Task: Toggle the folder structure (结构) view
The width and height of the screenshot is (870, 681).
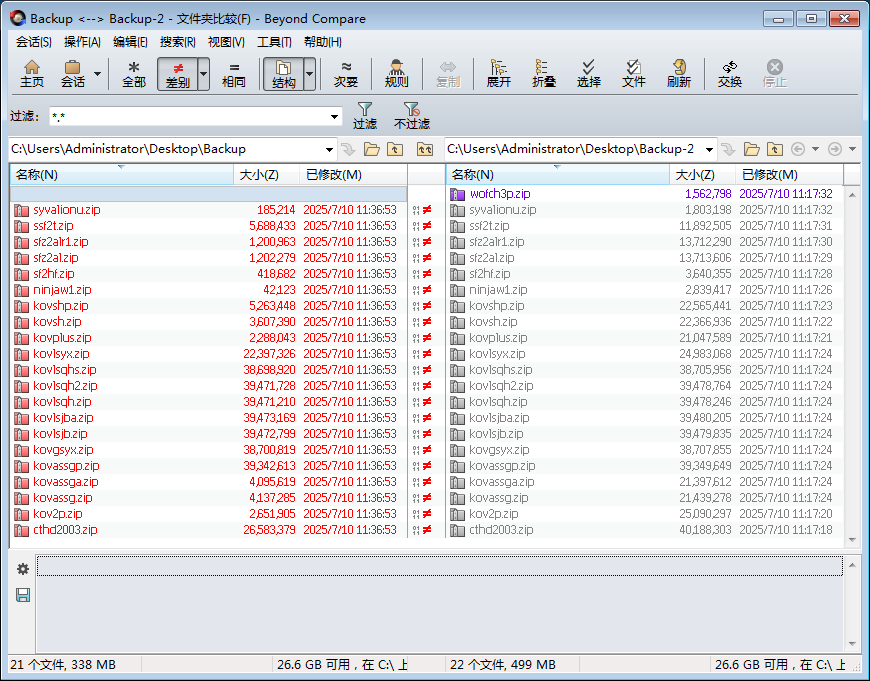Action: (x=283, y=74)
